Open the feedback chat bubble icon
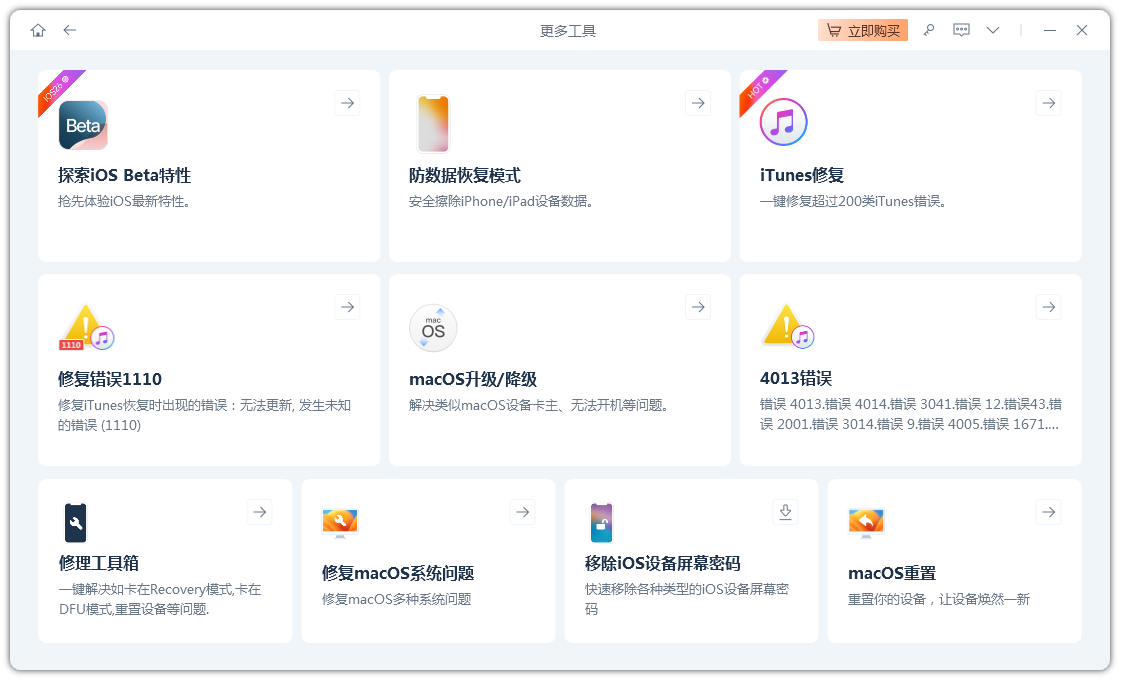 (x=961, y=30)
